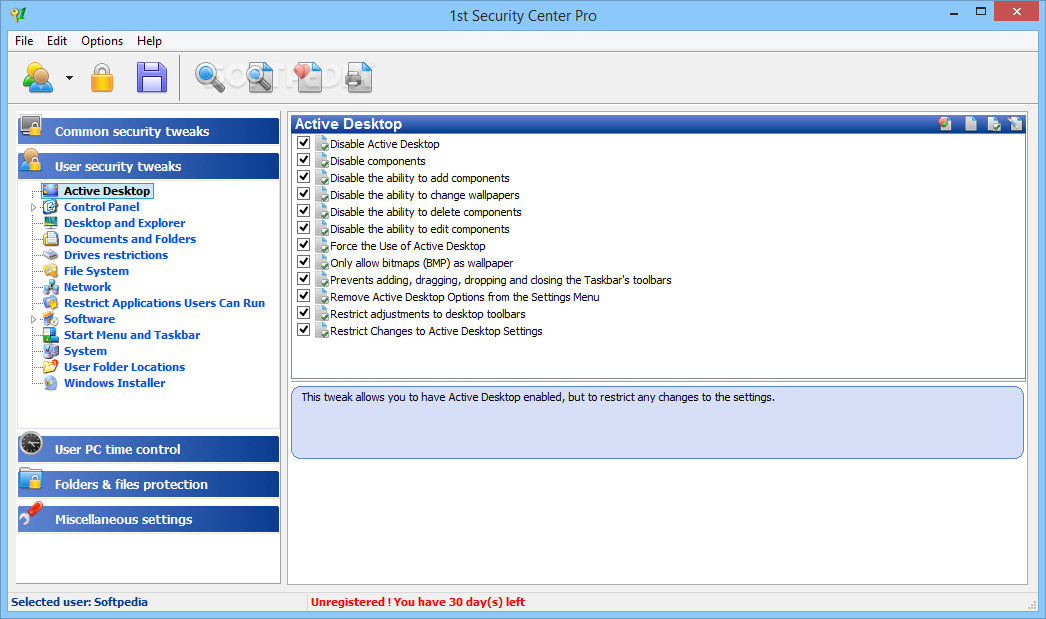
Task: Toggle Only allow bitmaps (BMP) as wallpaper
Action: tap(304, 262)
